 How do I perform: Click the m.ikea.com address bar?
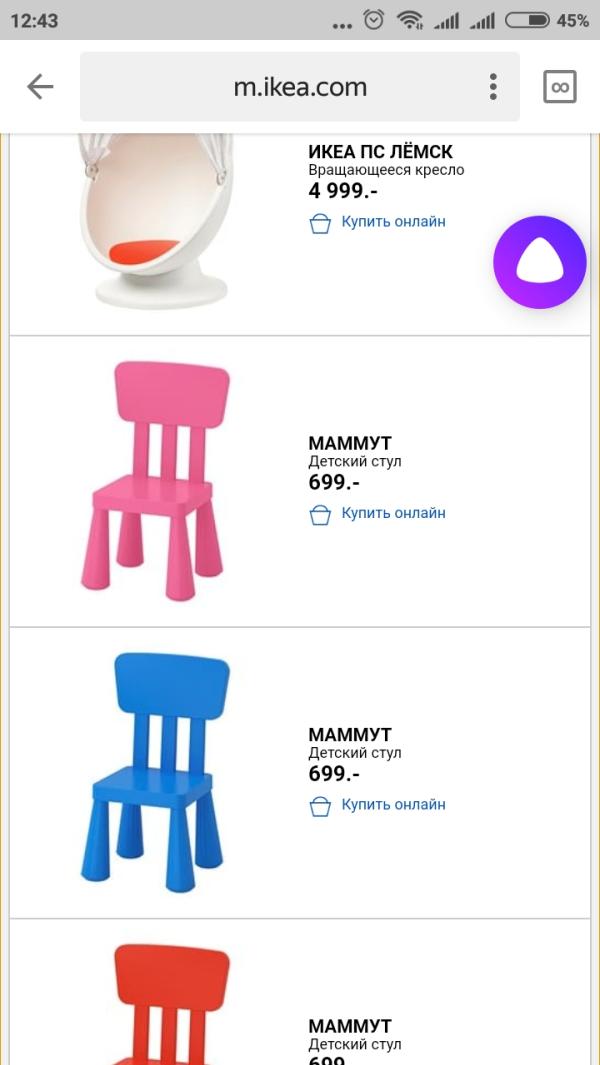coord(300,87)
